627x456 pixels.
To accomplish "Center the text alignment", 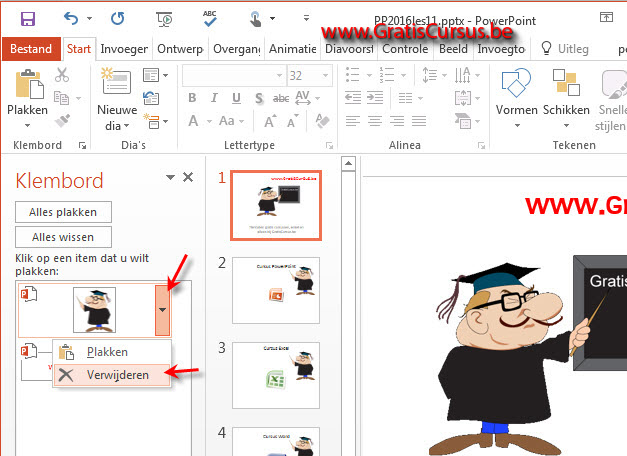I will [375, 120].
